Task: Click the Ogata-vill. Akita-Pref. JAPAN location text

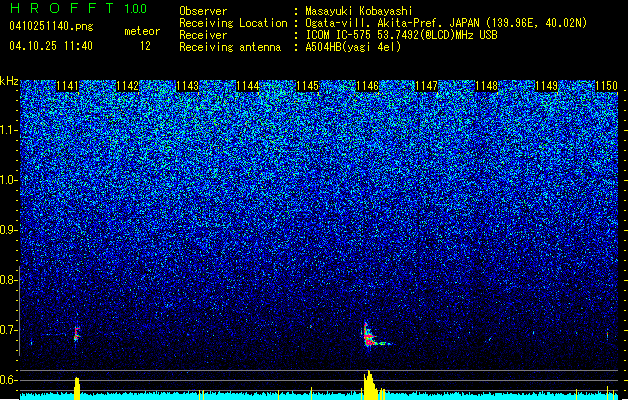Action: click(x=446, y=23)
